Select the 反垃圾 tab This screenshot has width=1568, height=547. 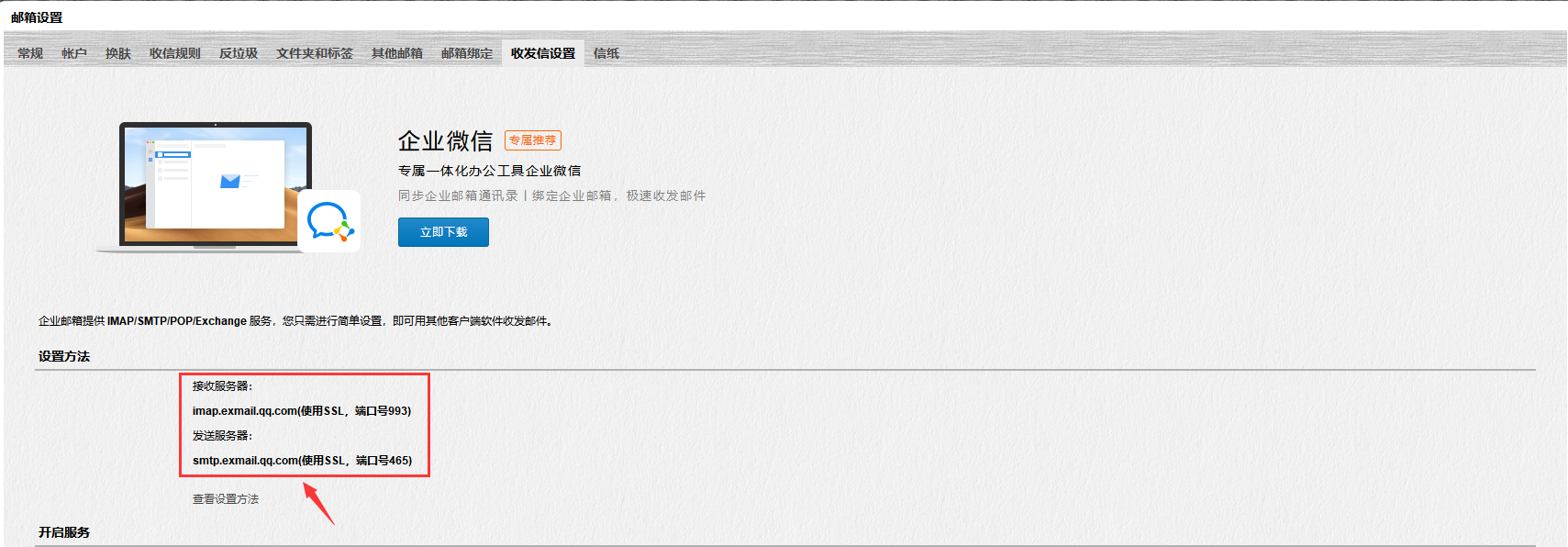tap(239, 53)
